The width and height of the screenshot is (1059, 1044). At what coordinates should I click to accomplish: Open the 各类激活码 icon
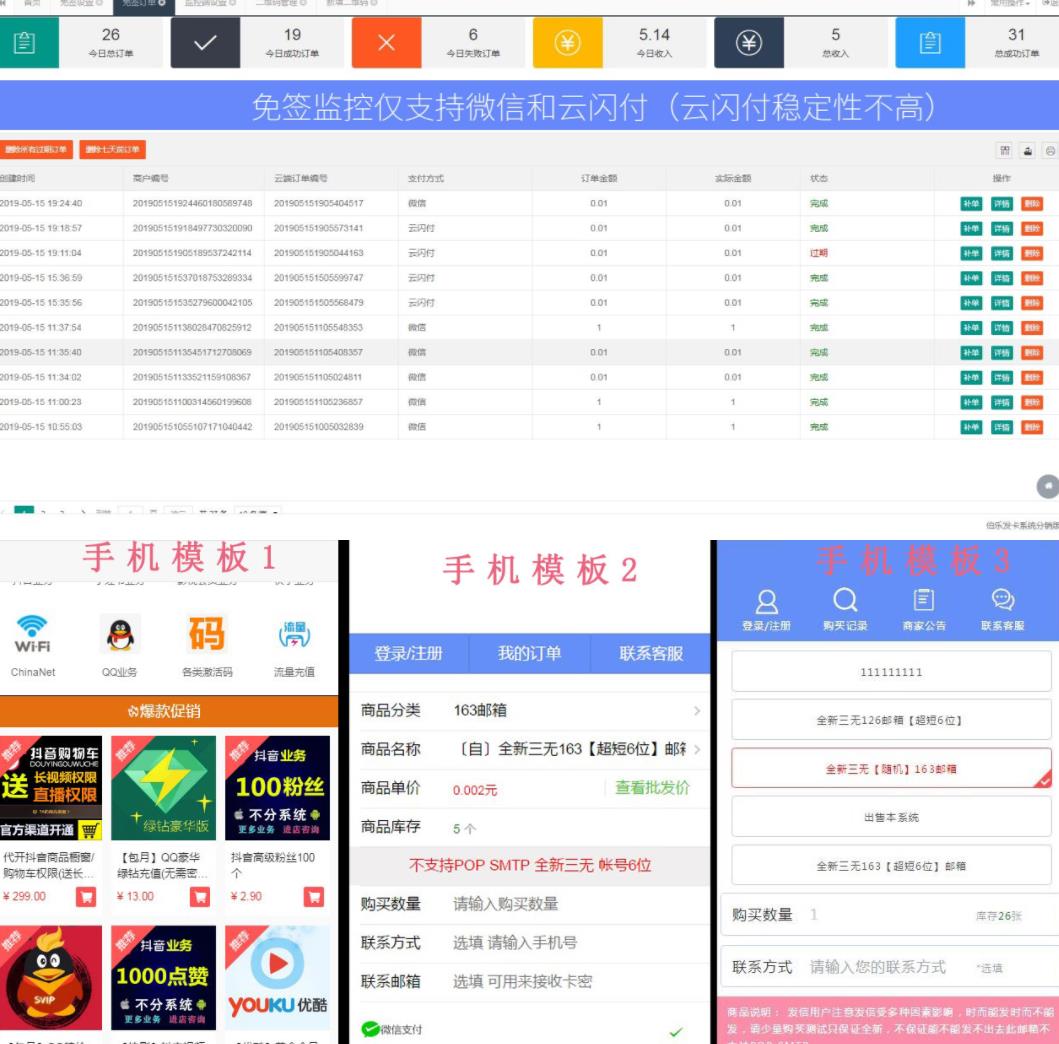(x=207, y=633)
